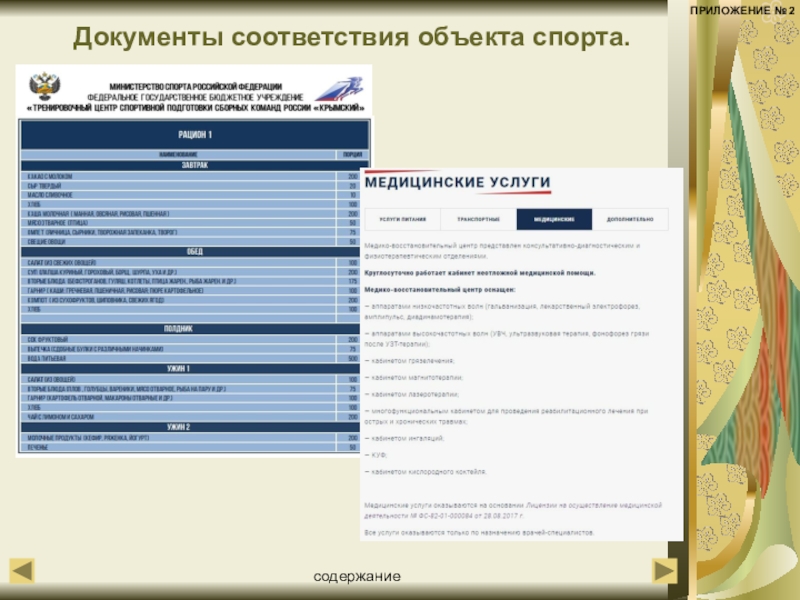Click the 'РАЦИОН 1' table header

pyautogui.click(x=195, y=135)
